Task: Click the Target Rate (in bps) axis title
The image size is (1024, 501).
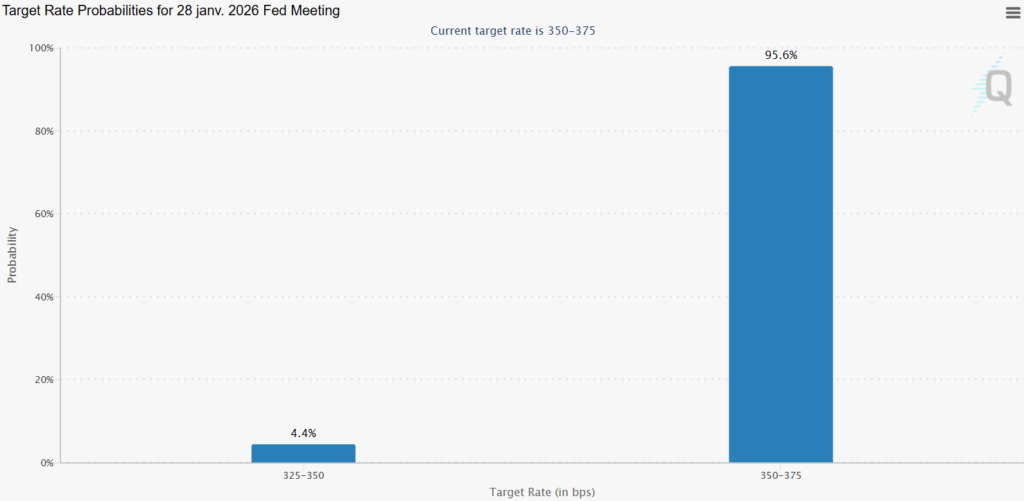Action: [541, 492]
